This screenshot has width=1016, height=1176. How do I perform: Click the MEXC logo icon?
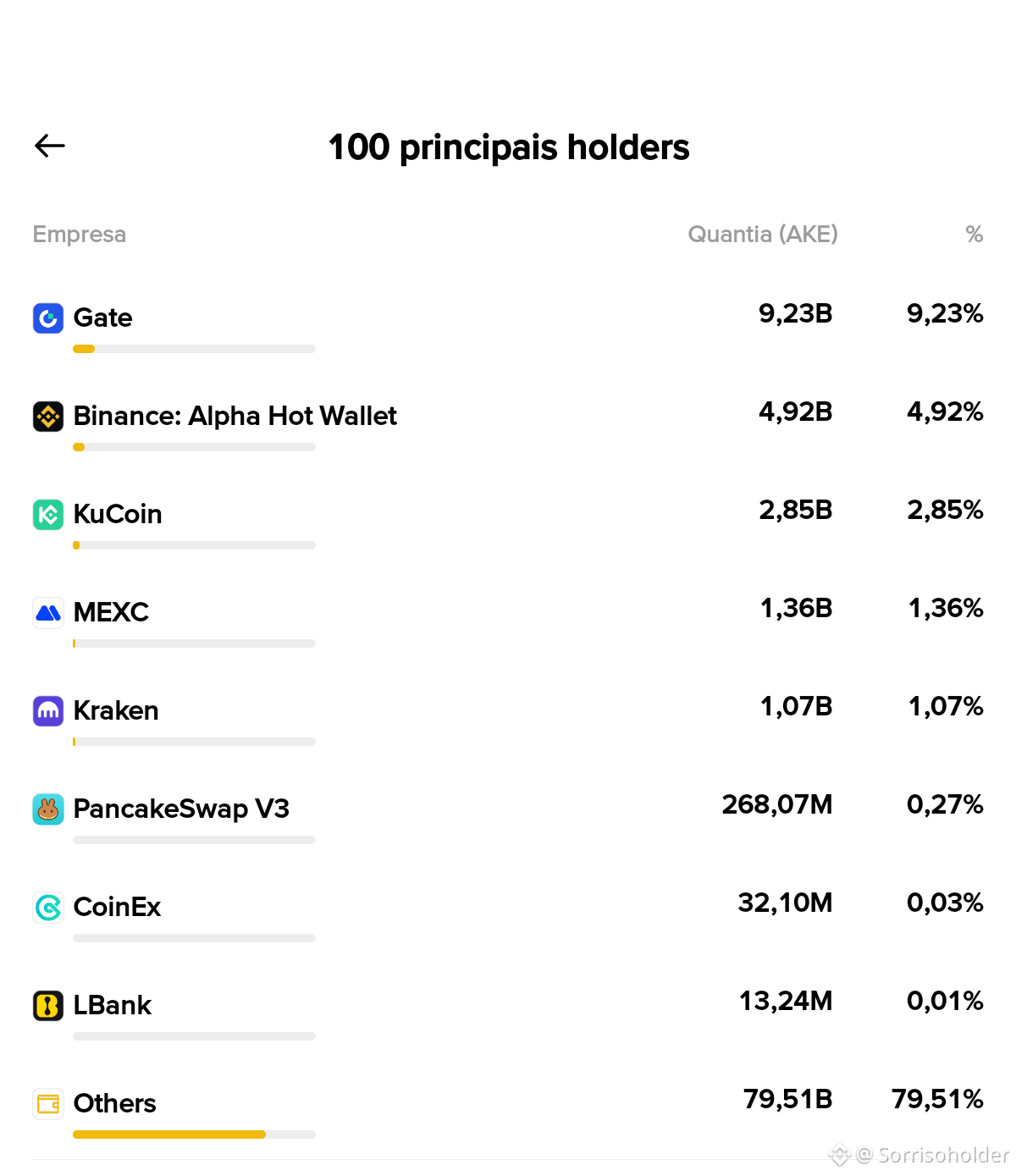[x=48, y=613]
